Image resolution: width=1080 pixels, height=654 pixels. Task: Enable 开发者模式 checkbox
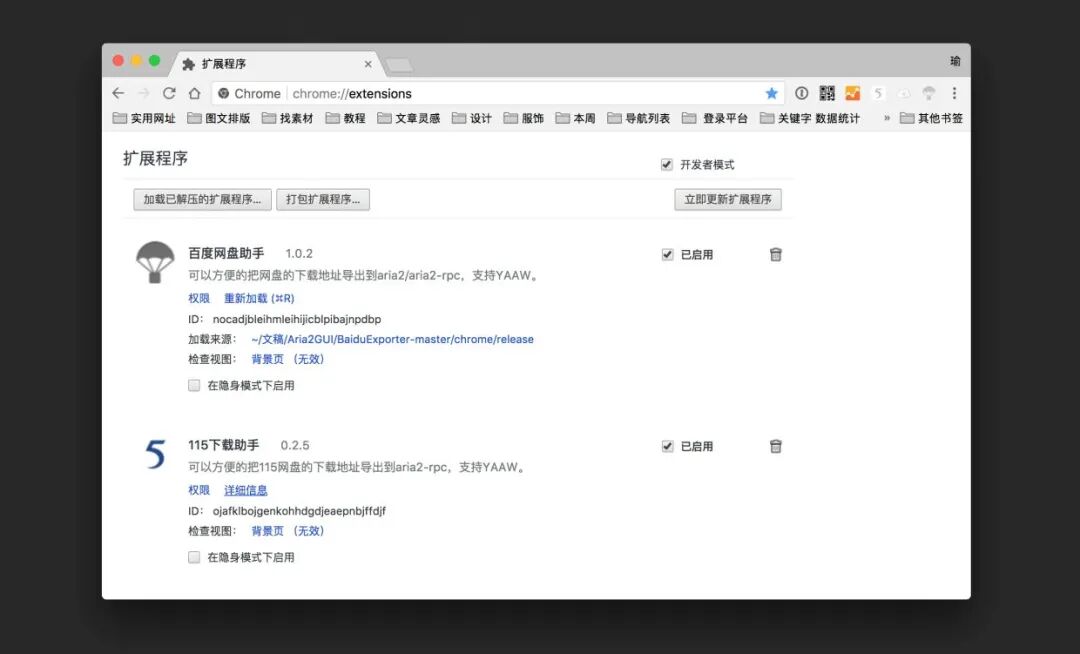tap(666, 164)
